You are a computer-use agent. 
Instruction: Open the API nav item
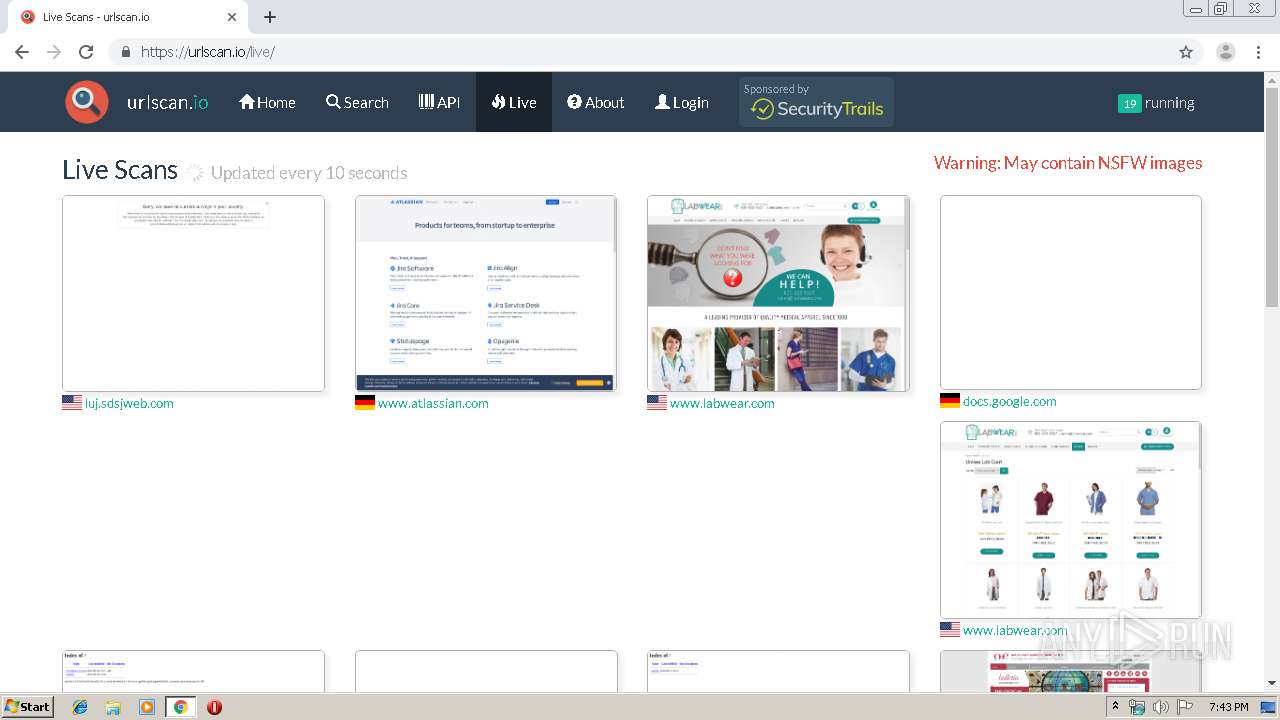[439, 102]
